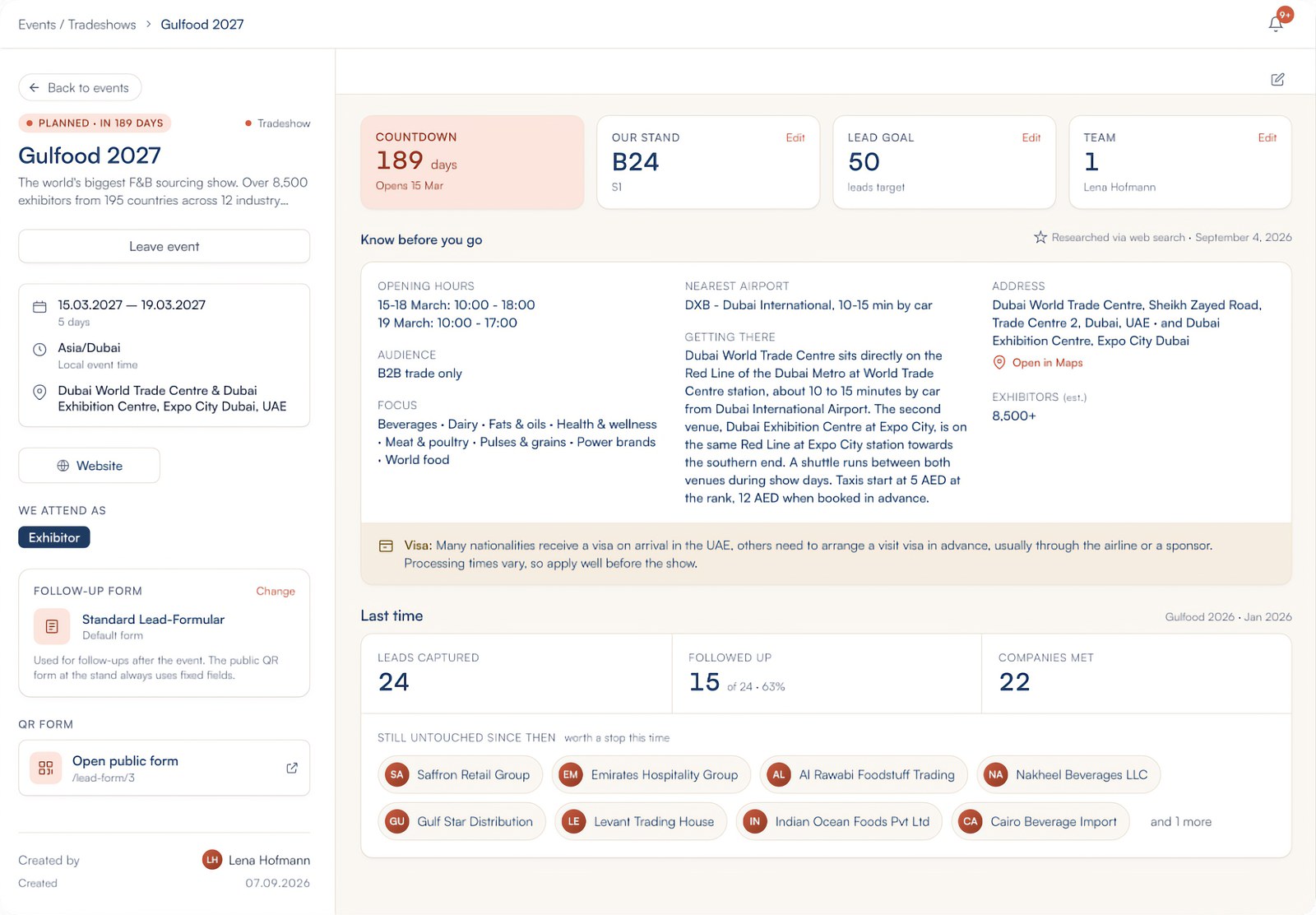Click the edit pencil icon at top right

[1277, 80]
